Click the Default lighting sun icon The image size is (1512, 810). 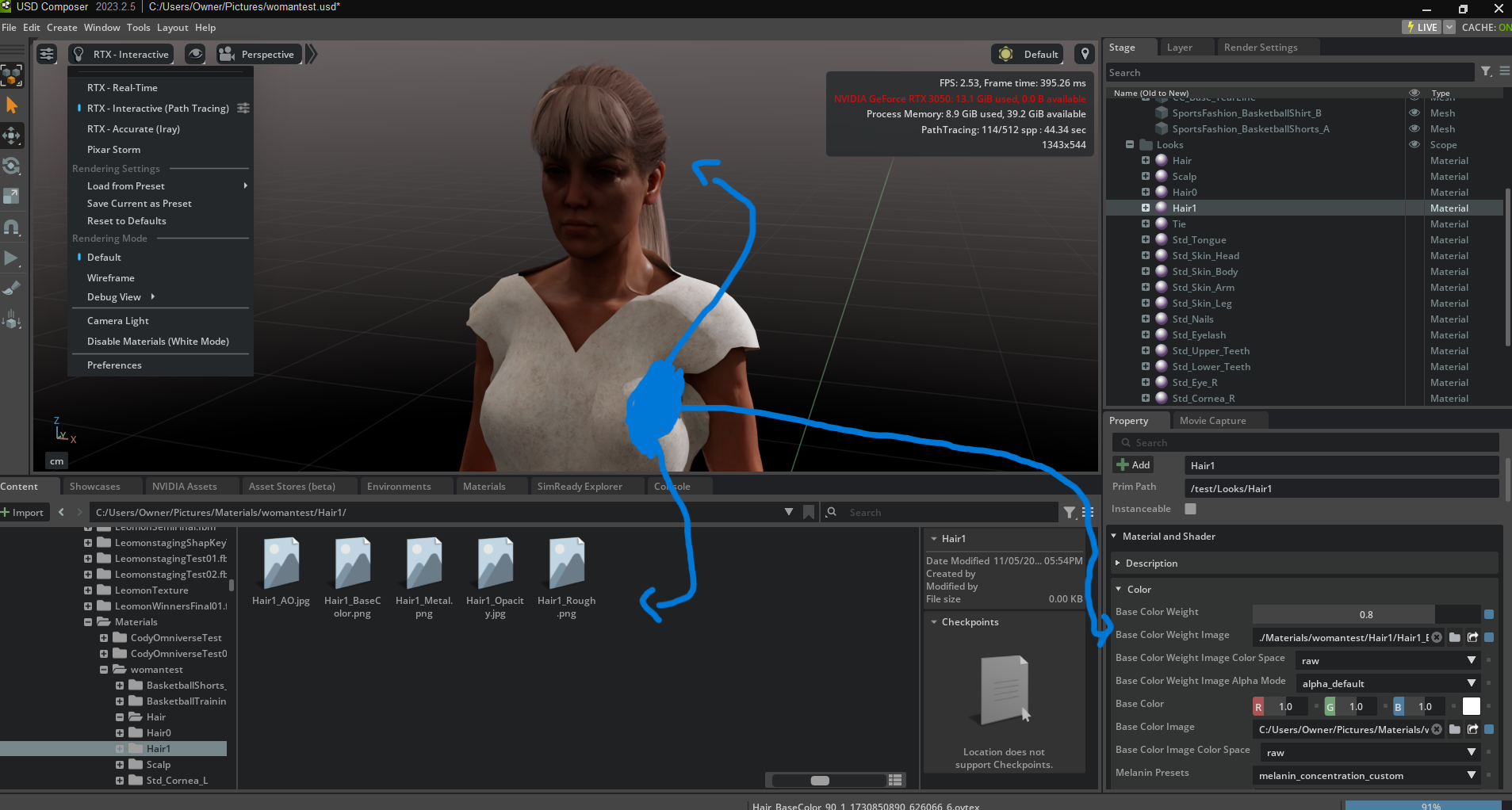coord(1005,54)
